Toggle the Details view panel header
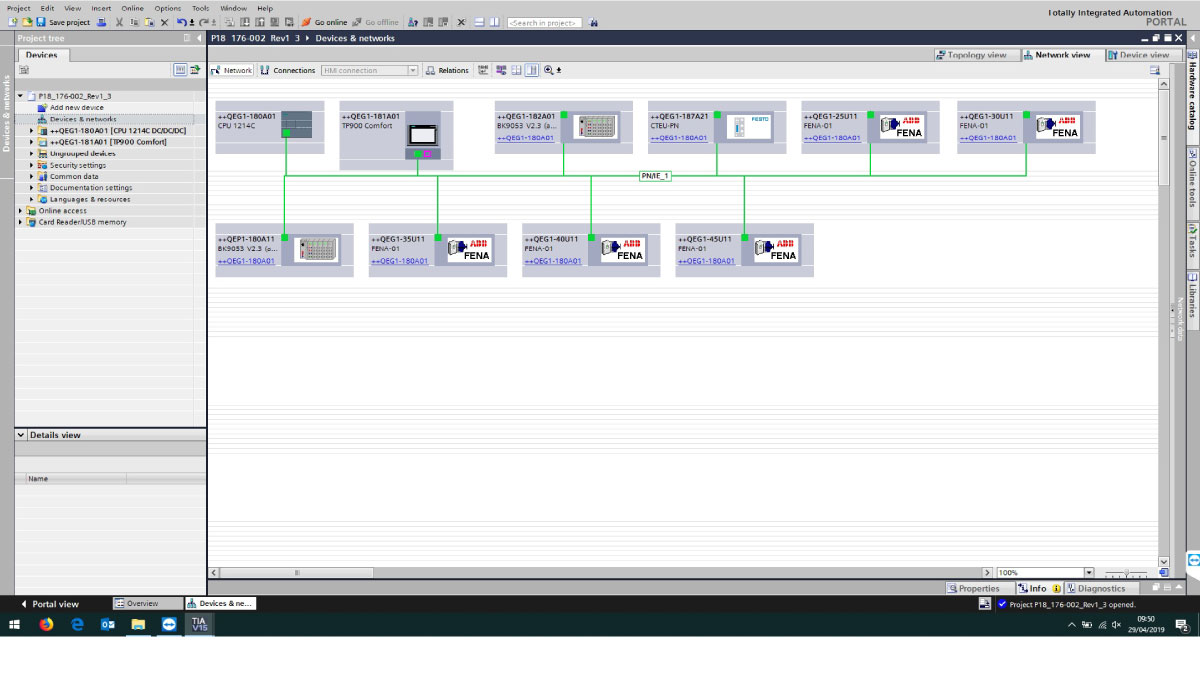 pyautogui.click(x=20, y=435)
